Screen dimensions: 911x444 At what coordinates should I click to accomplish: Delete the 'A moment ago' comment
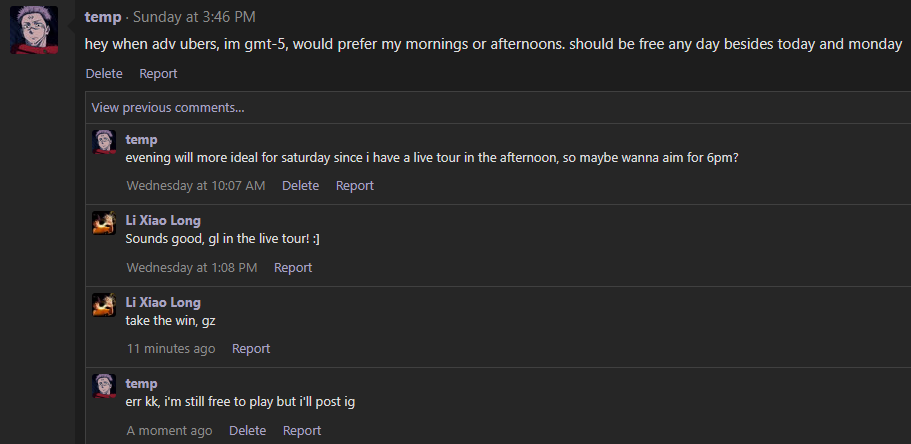[x=247, y=430]
